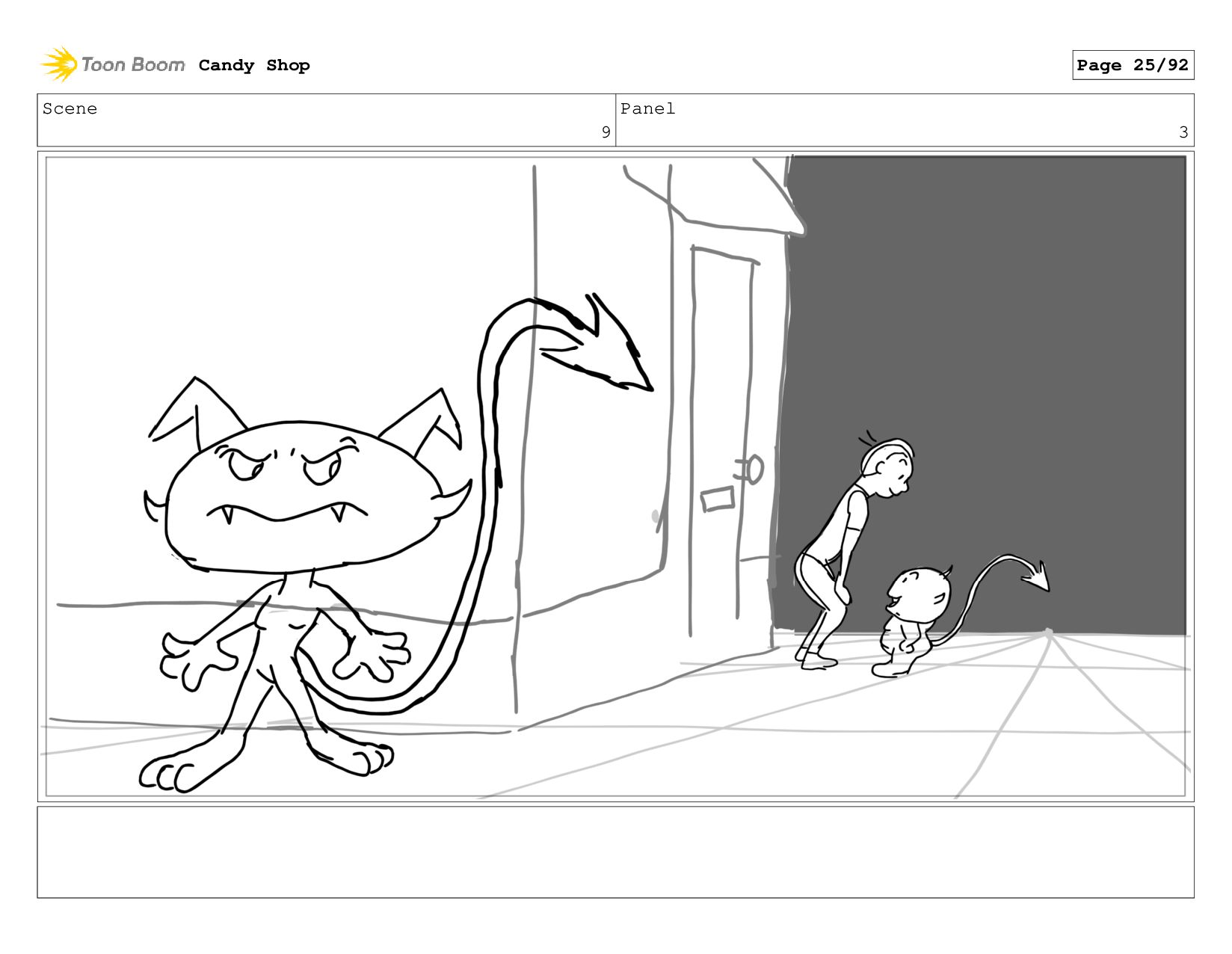Click the storyboard panel drawing
The image size is (1232, 954).
[615, 476]
